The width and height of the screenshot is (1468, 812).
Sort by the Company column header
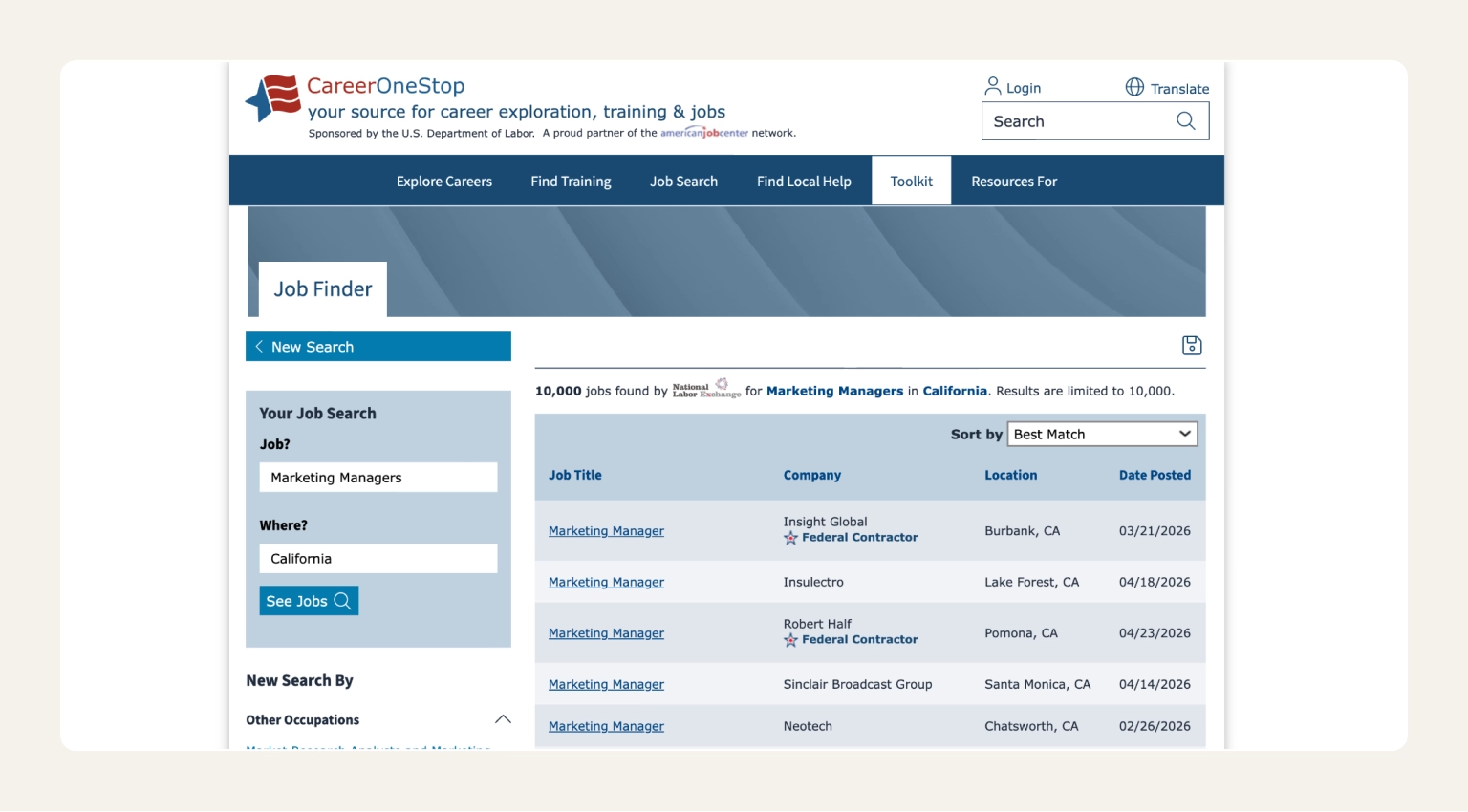812,475
